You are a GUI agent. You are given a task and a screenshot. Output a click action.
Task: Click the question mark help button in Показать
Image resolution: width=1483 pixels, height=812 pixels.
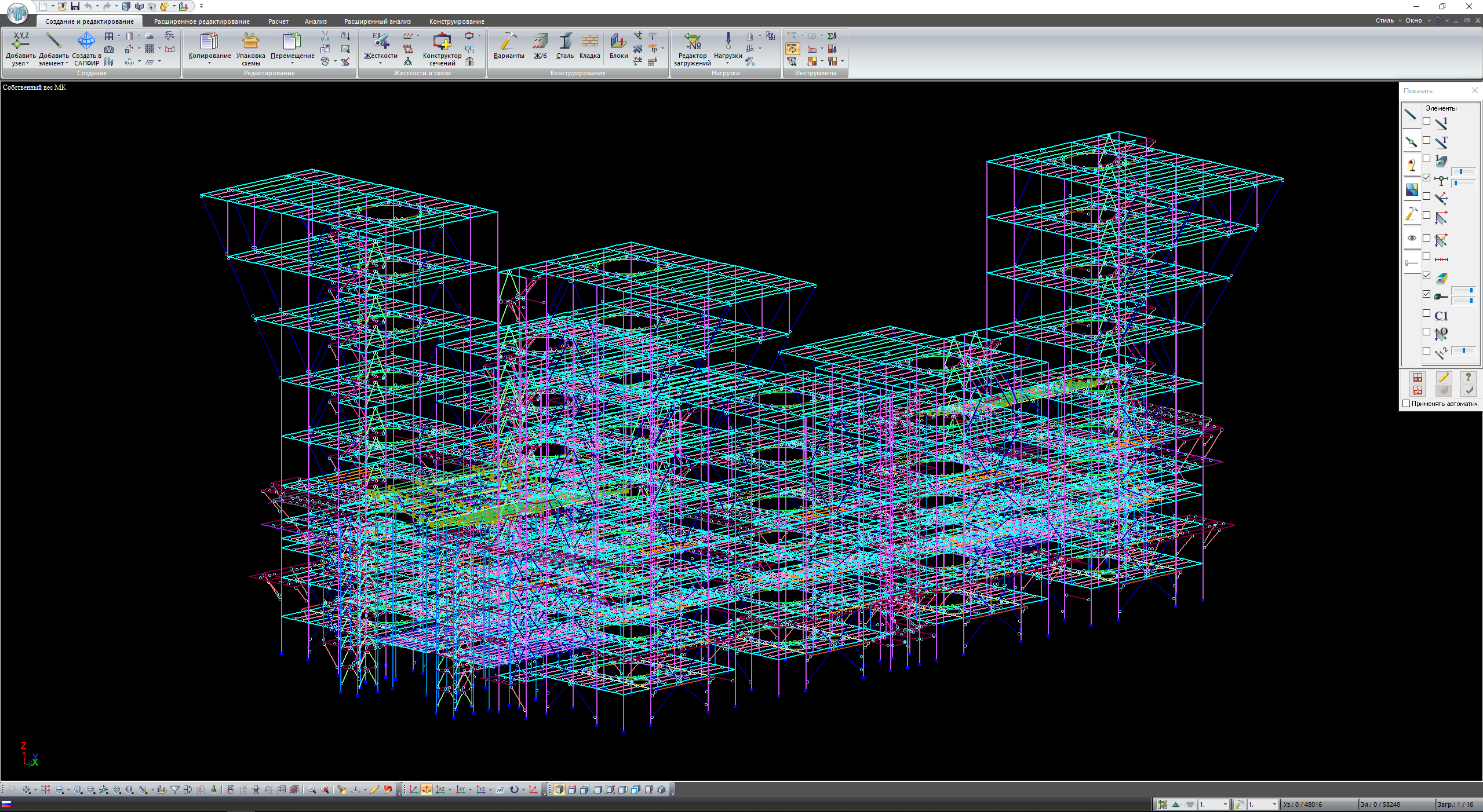click(x=1469, y=377)
